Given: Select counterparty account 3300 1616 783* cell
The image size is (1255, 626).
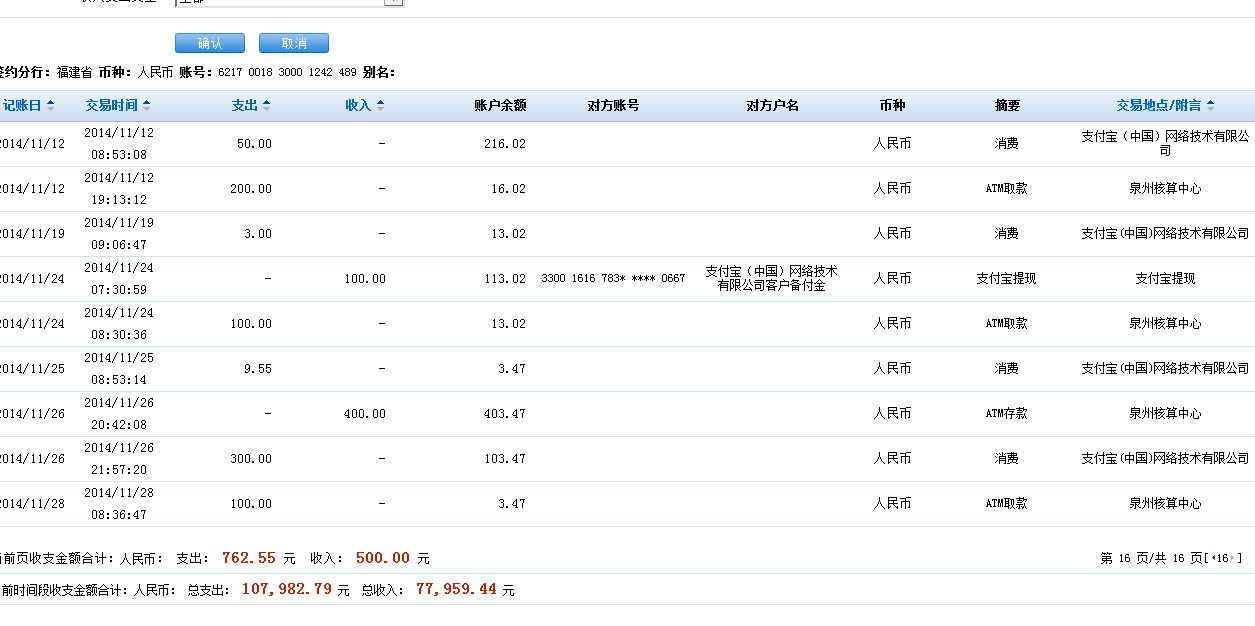Looking at the screenshot, I should click(613, 279).
